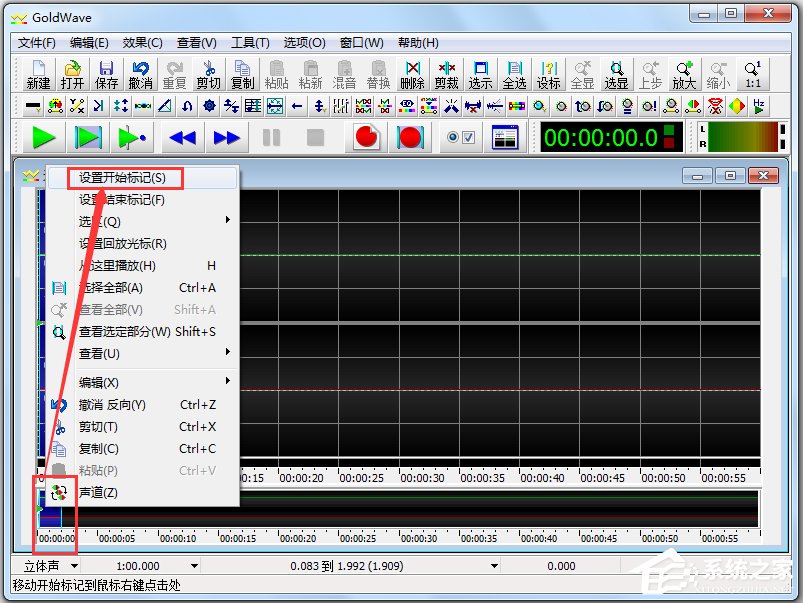Zoom out with the 缩小 icon
The width and height of the screenshot is (803, 603).
click(x=718, y=75)
